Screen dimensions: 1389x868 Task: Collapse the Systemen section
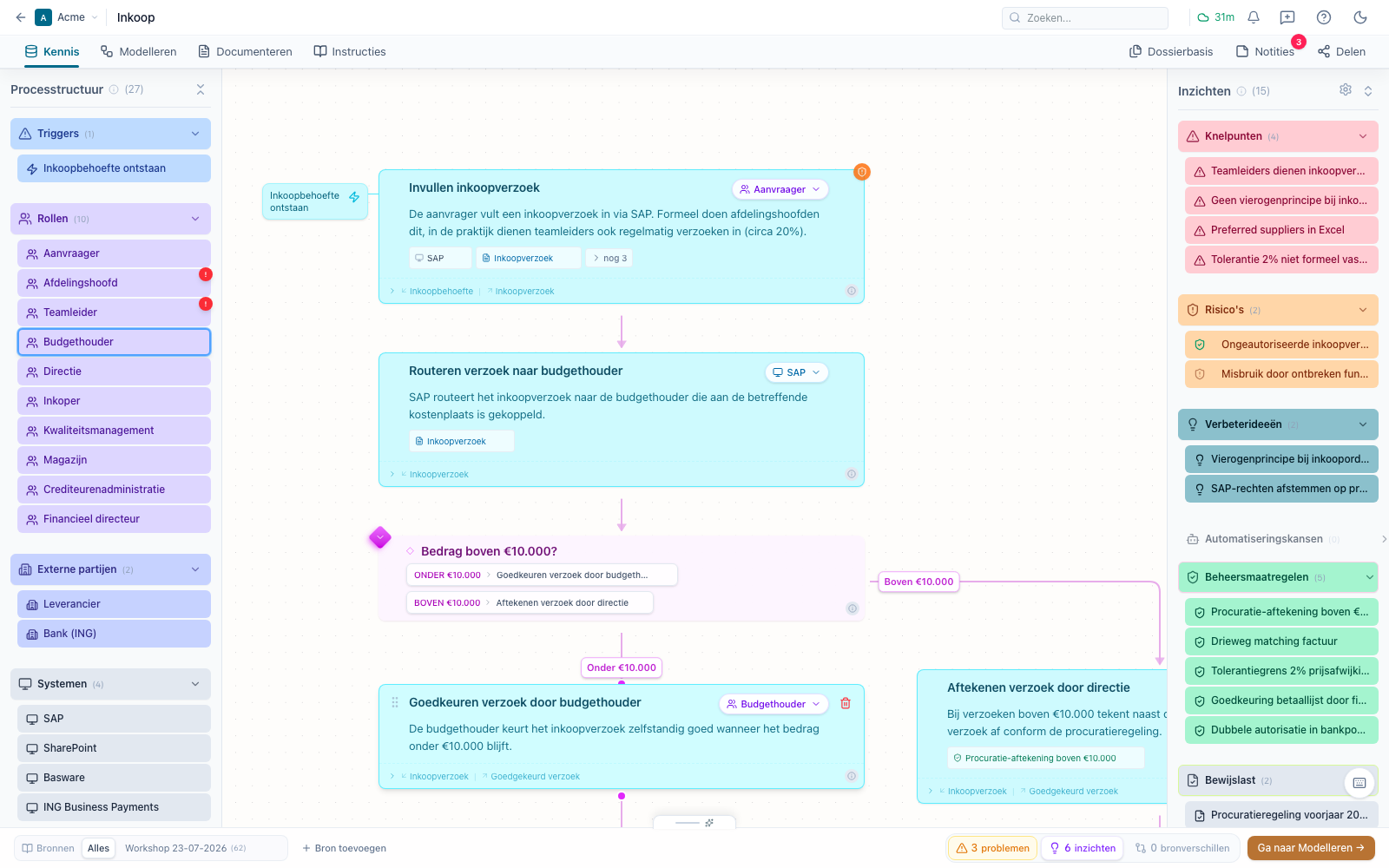point(195,684)
